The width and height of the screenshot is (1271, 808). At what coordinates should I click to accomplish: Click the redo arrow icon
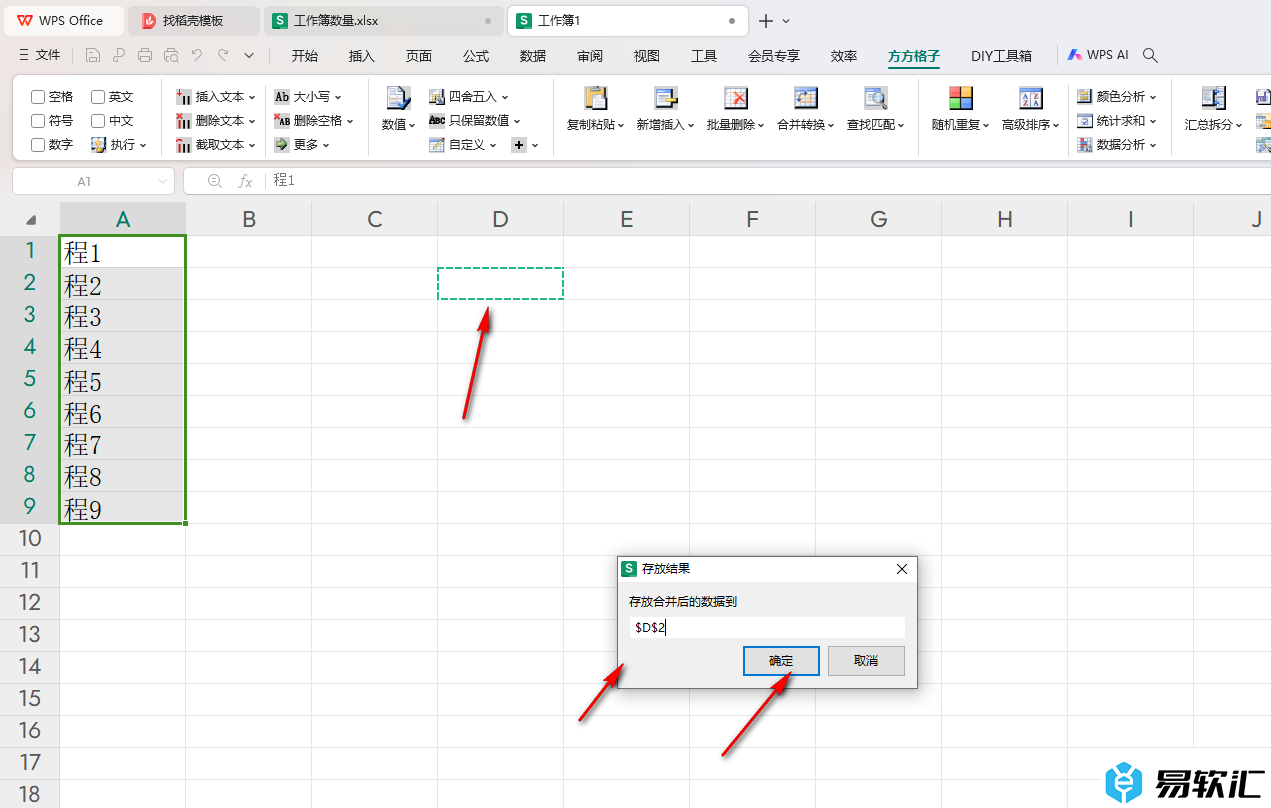(223, 56)
